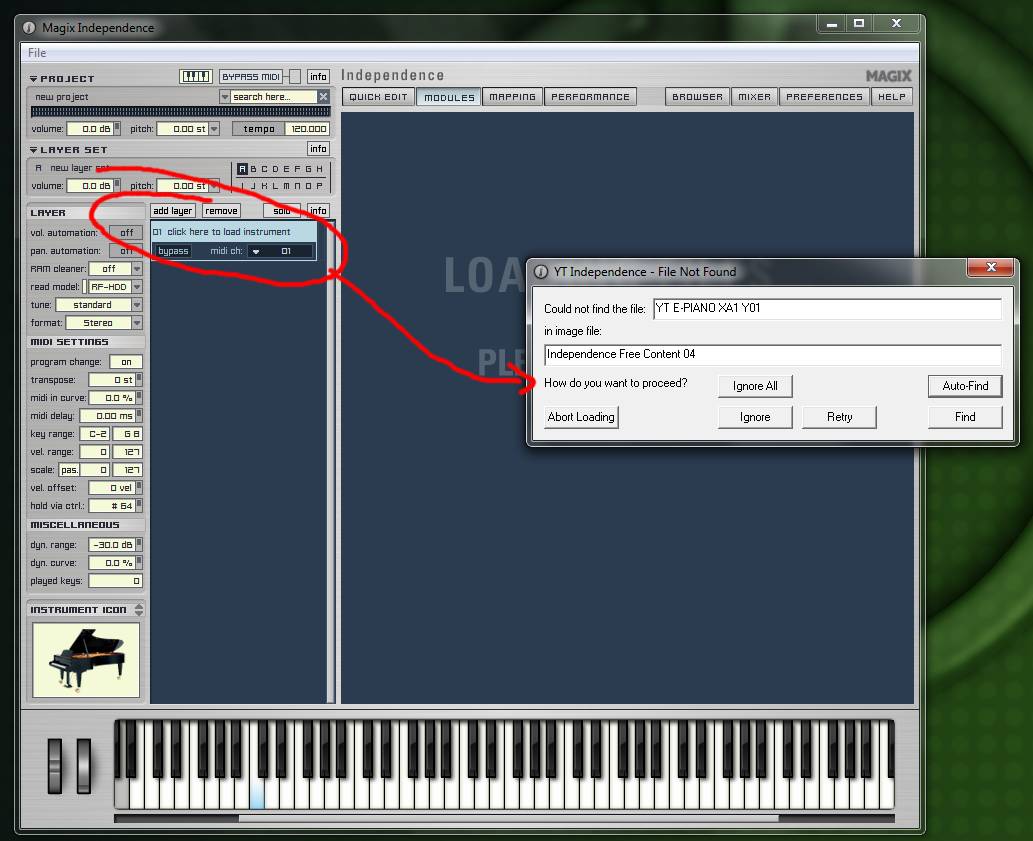Click the modulation wheel
The width and height of the screenshot is (1033, 841).
point(84,766)
